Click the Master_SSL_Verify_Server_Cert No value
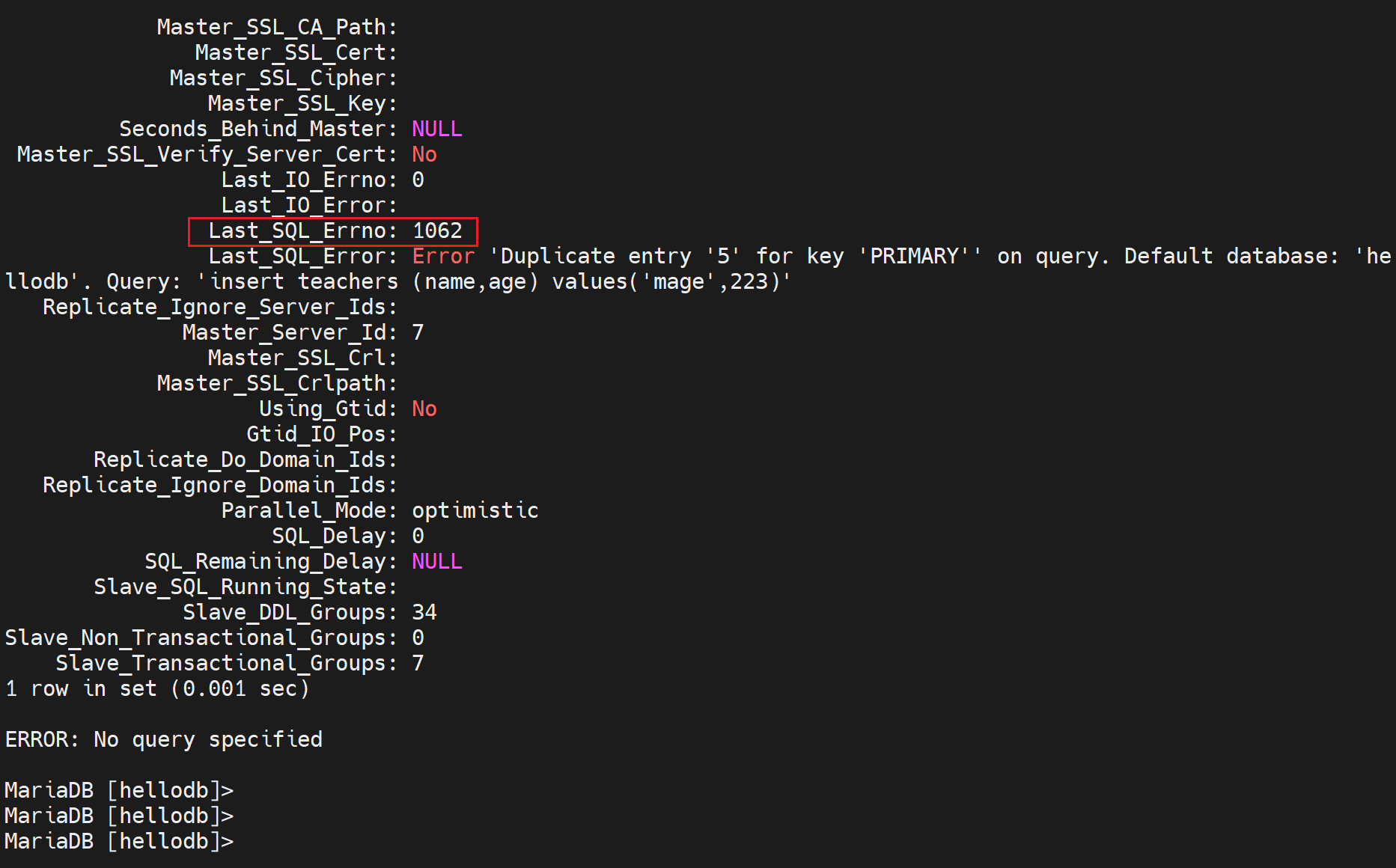This screenshot has height=868, width=1396. [424, 154]
